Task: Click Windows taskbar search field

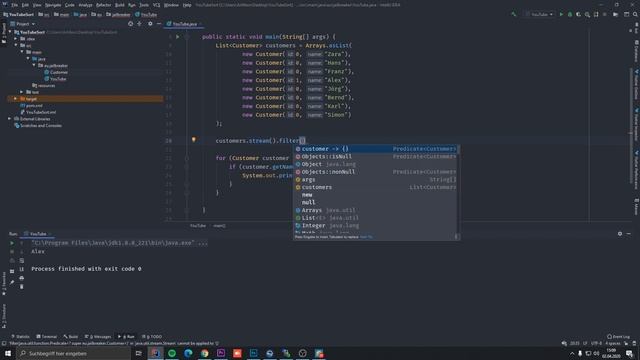Action: [73, 353]
